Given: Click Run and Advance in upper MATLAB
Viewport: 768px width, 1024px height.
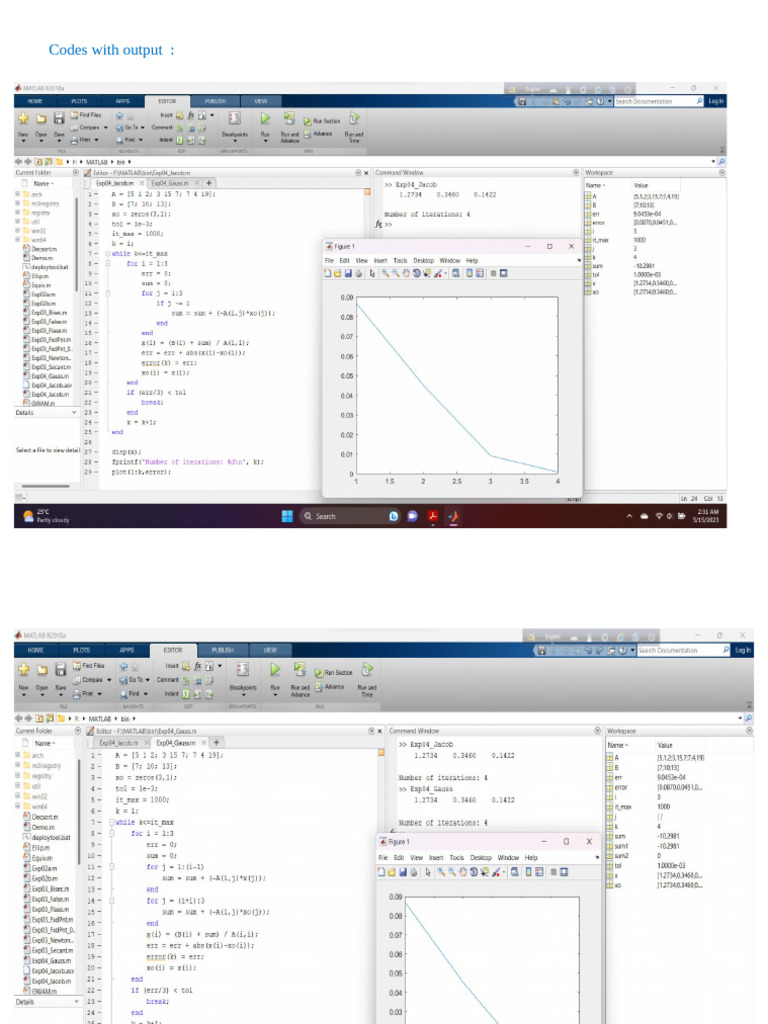Looking at the screenshot, I should [289, 125].
